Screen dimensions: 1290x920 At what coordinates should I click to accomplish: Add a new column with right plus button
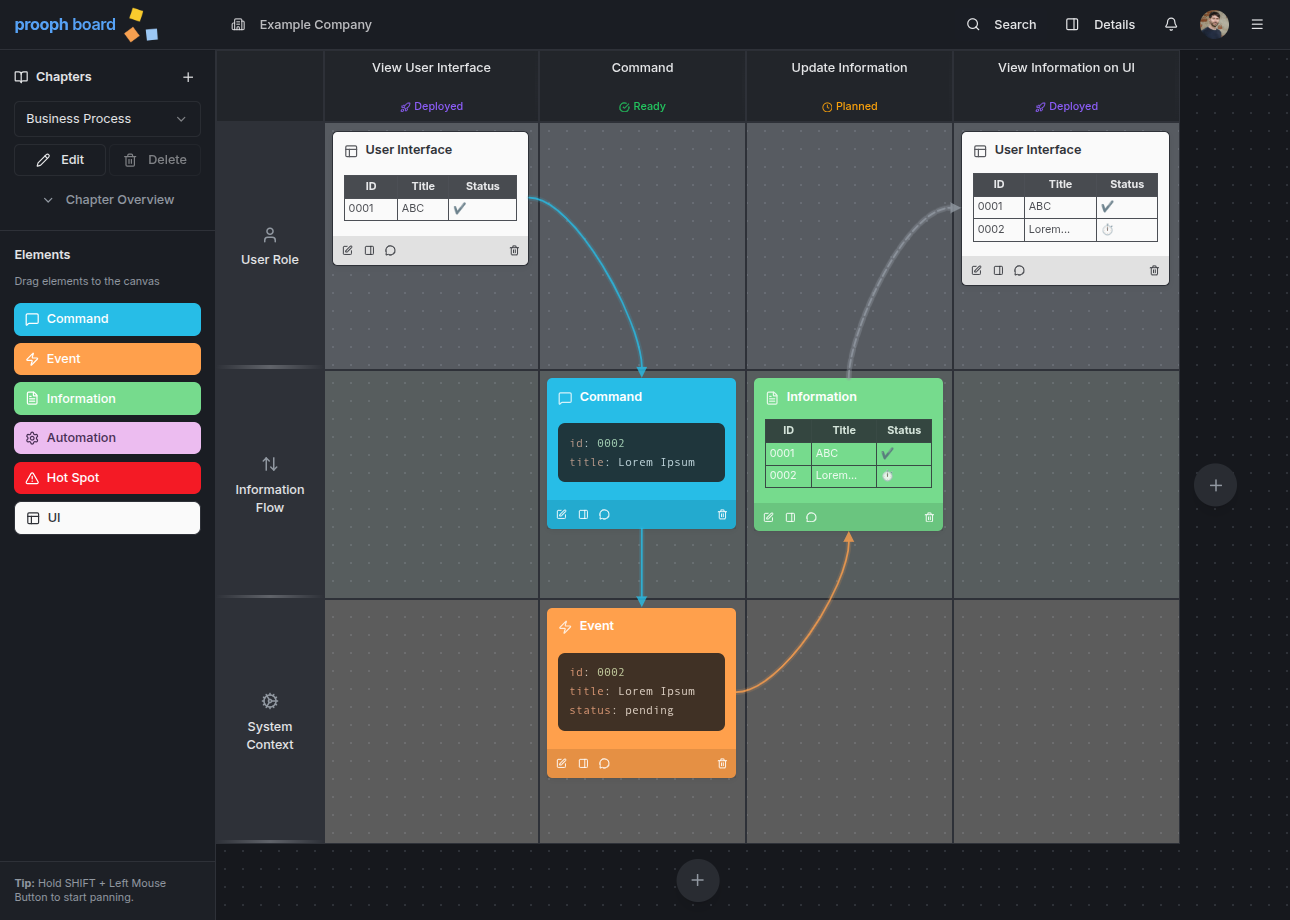pos(1215,485)
